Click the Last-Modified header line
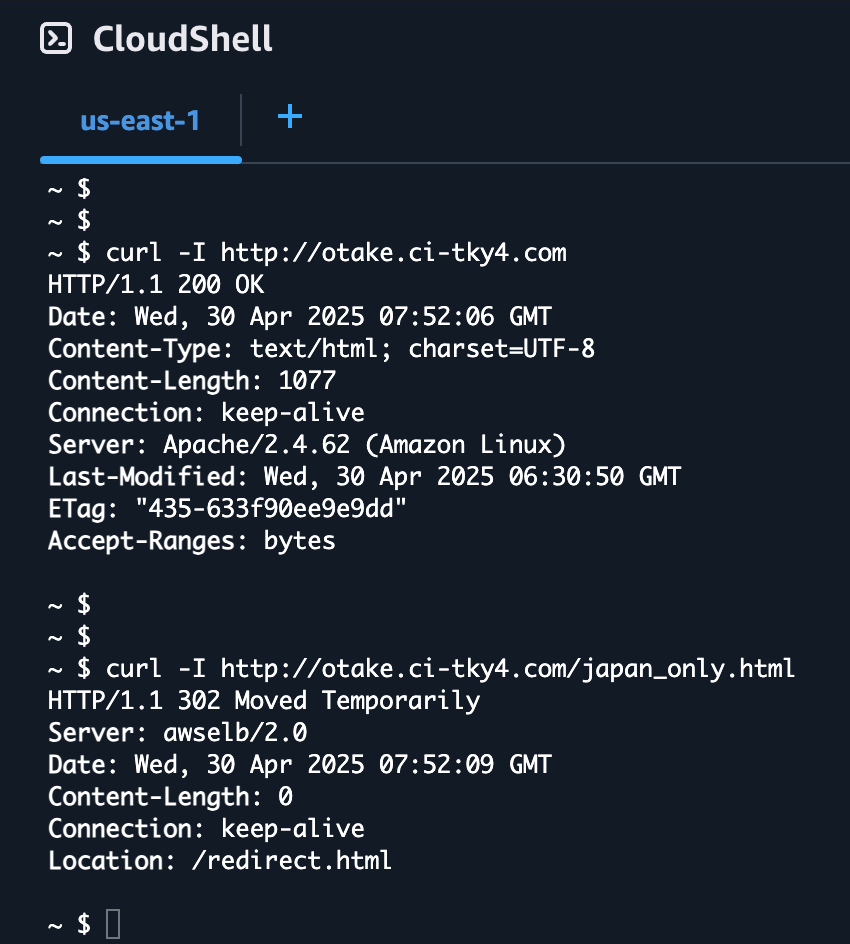Viewport: 850px width, 944px height. click(364, 477)
